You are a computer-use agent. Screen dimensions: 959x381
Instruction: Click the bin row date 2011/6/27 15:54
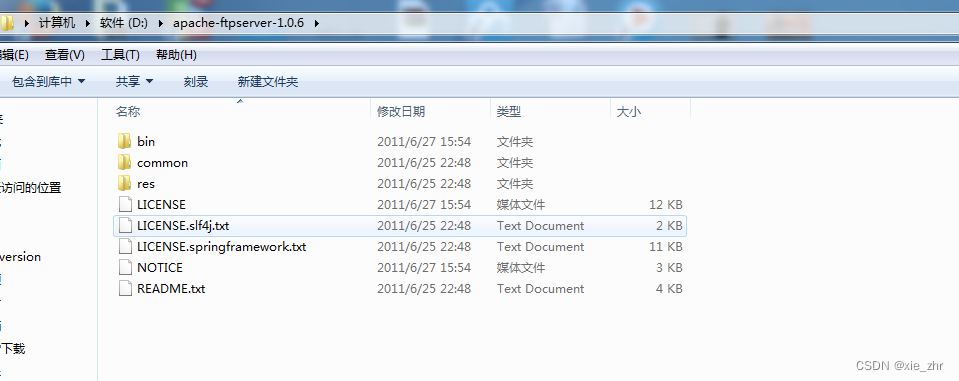(424, 142)
